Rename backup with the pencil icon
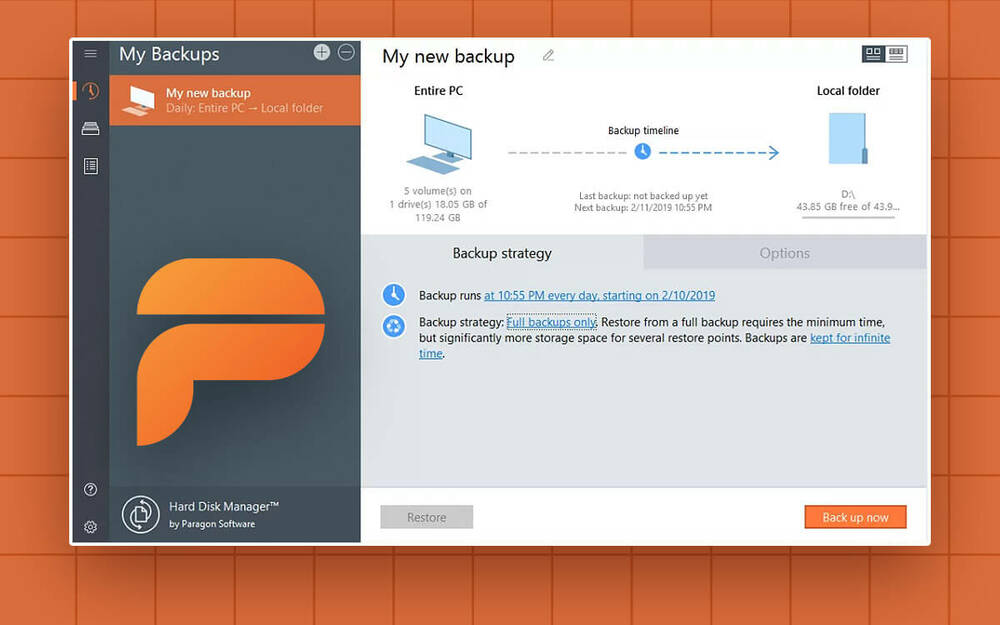Screen dimensions: 1000x625 pos(548,56)
